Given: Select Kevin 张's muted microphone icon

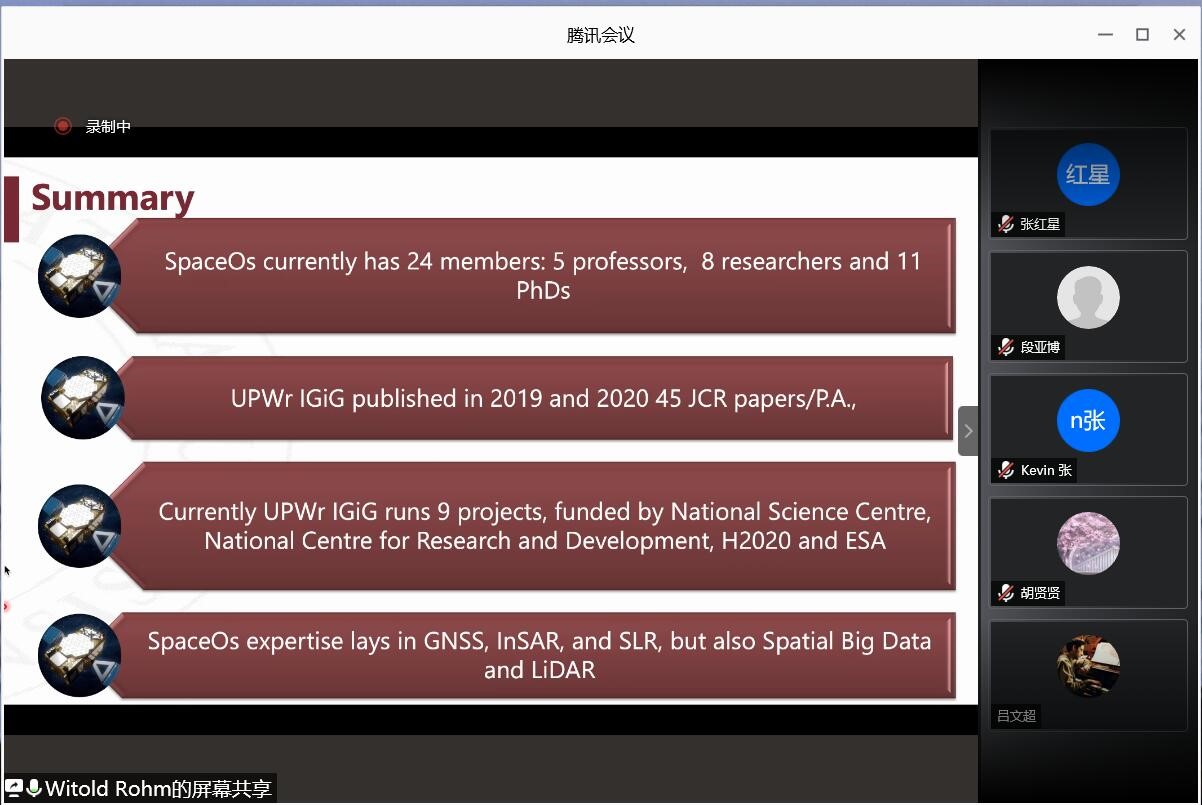Looking at the screenshot, I should click(x=1006, y=471).
